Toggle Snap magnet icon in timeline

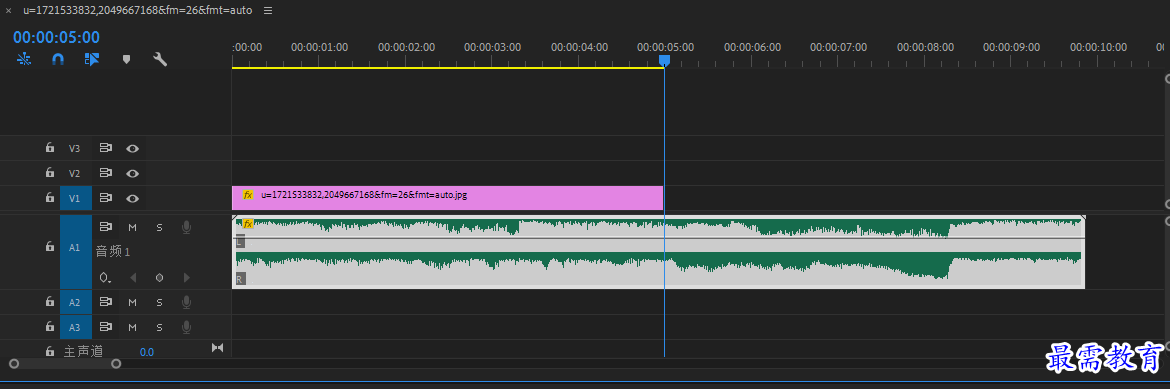[58, 59]
